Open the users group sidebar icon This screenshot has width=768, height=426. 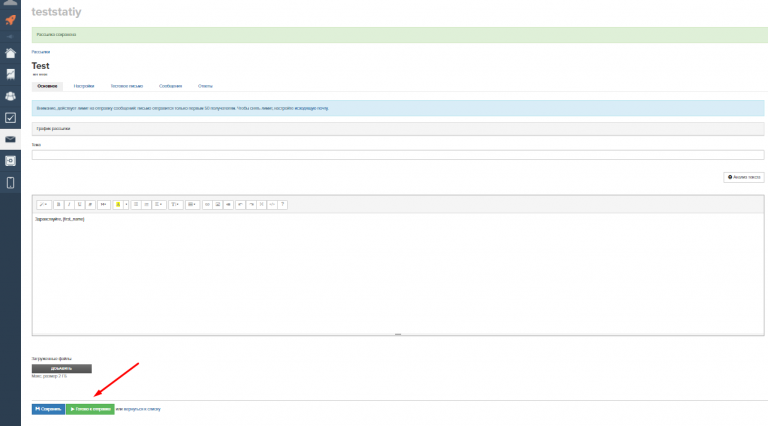point(10,96)
